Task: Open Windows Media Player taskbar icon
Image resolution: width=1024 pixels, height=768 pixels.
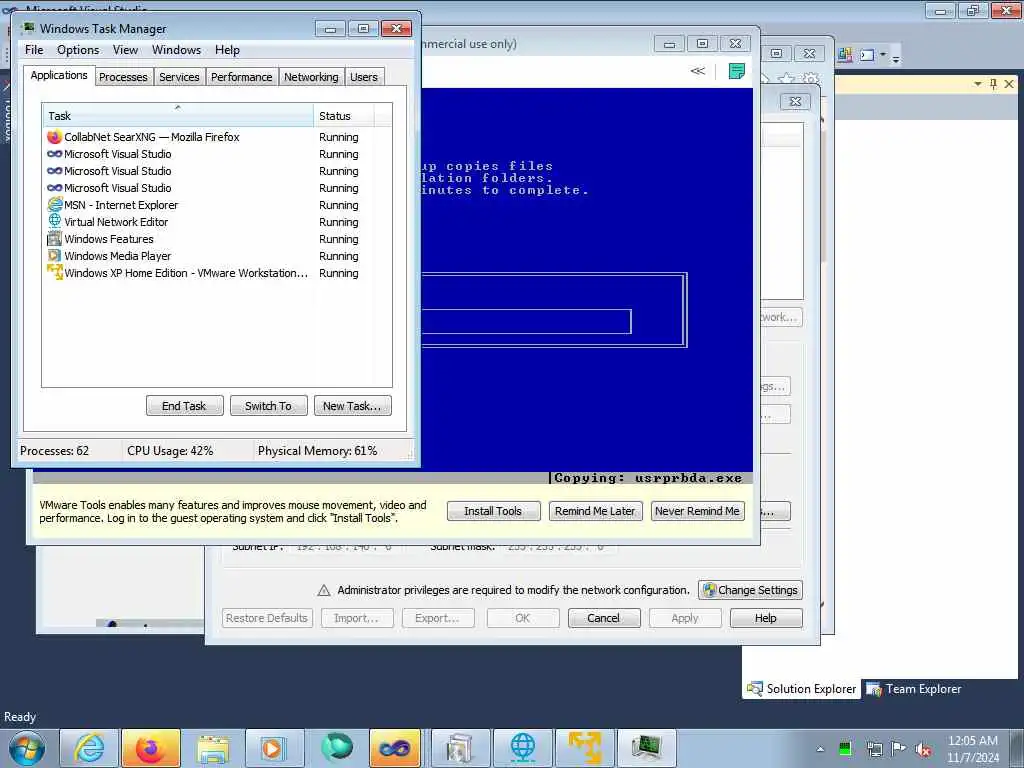Action: click(x=274, y=748)
